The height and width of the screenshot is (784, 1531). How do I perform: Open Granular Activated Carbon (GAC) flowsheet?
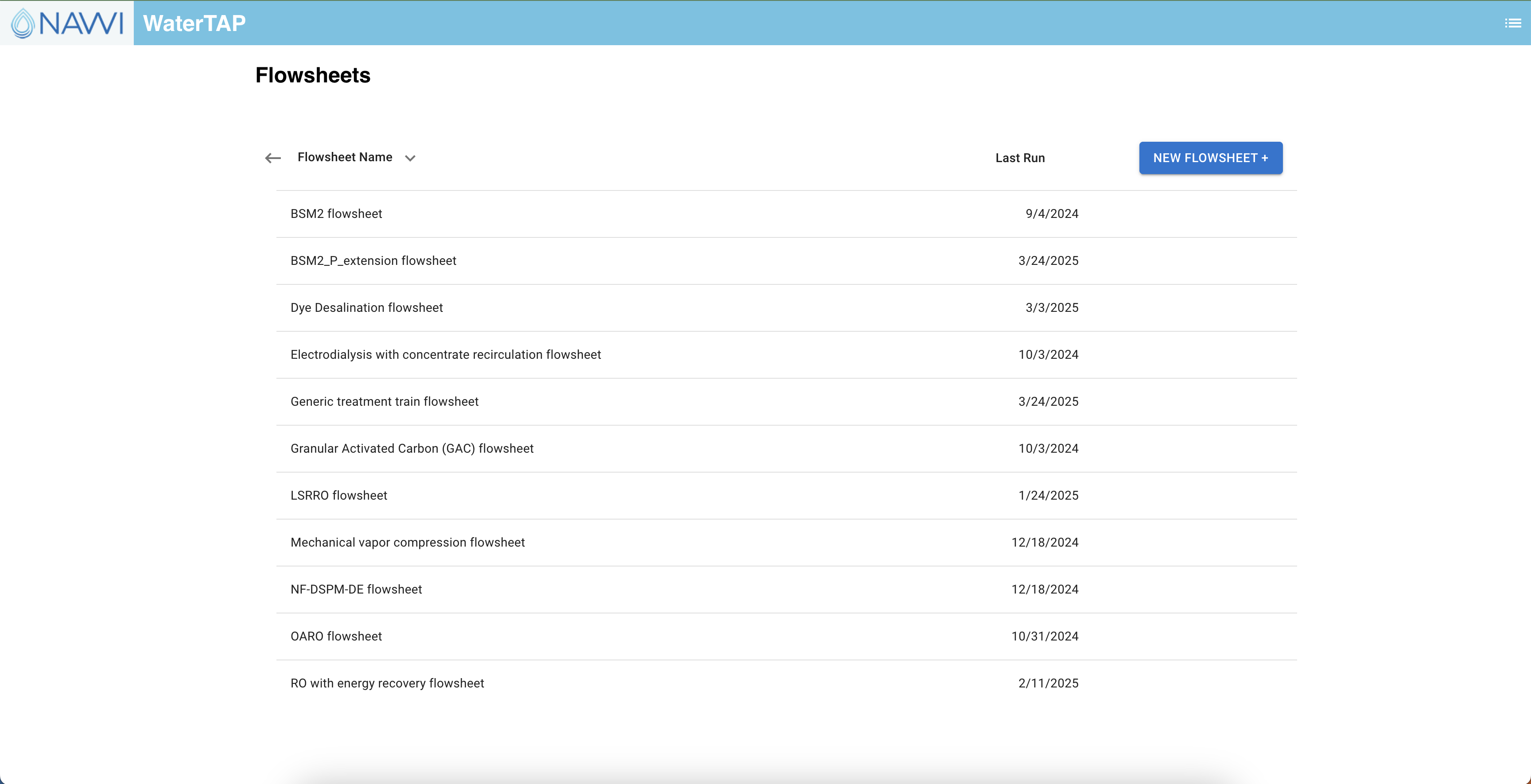(x=786, y=449)
